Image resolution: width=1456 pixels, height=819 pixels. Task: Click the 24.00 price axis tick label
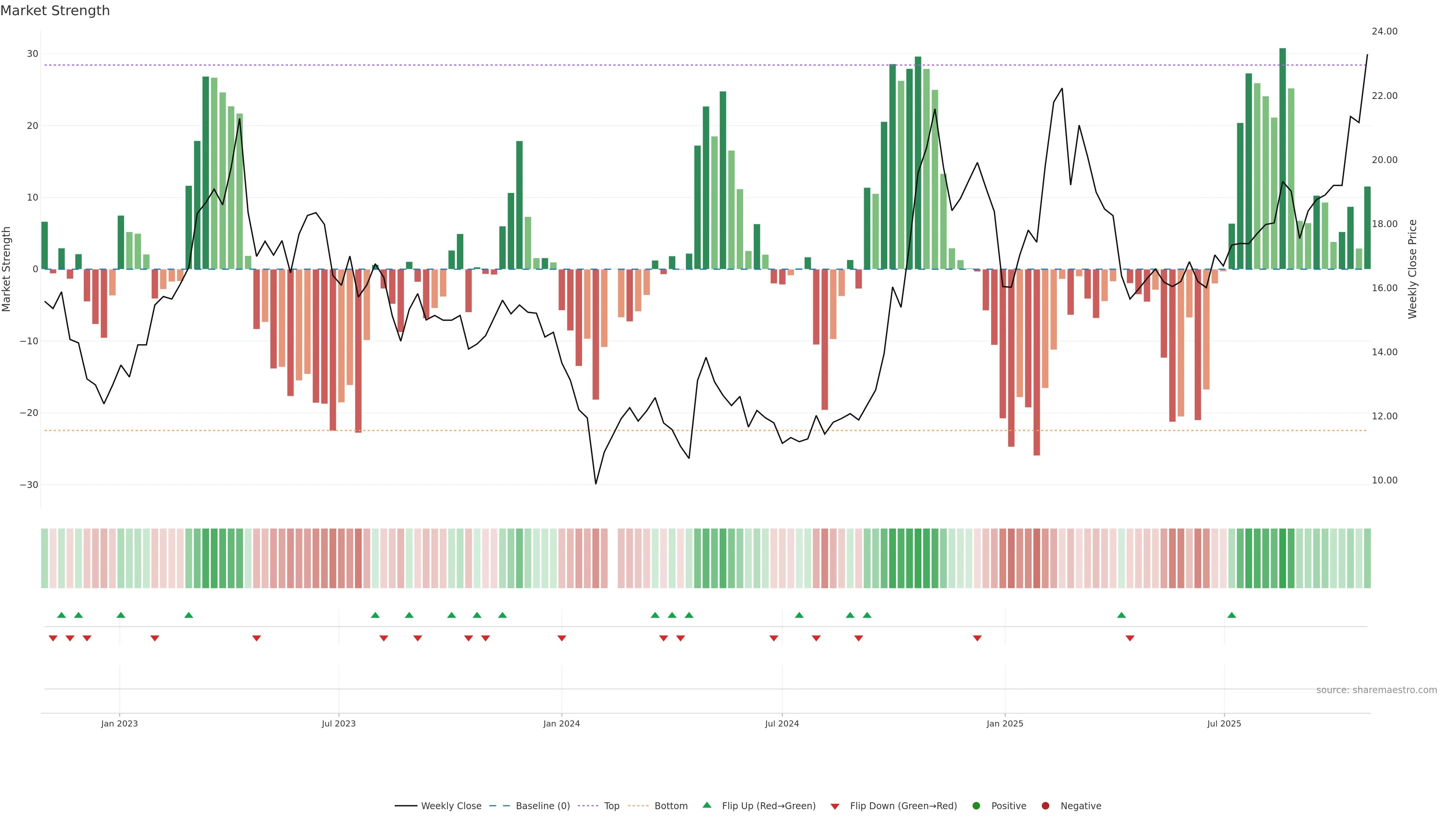(1384, 31)
